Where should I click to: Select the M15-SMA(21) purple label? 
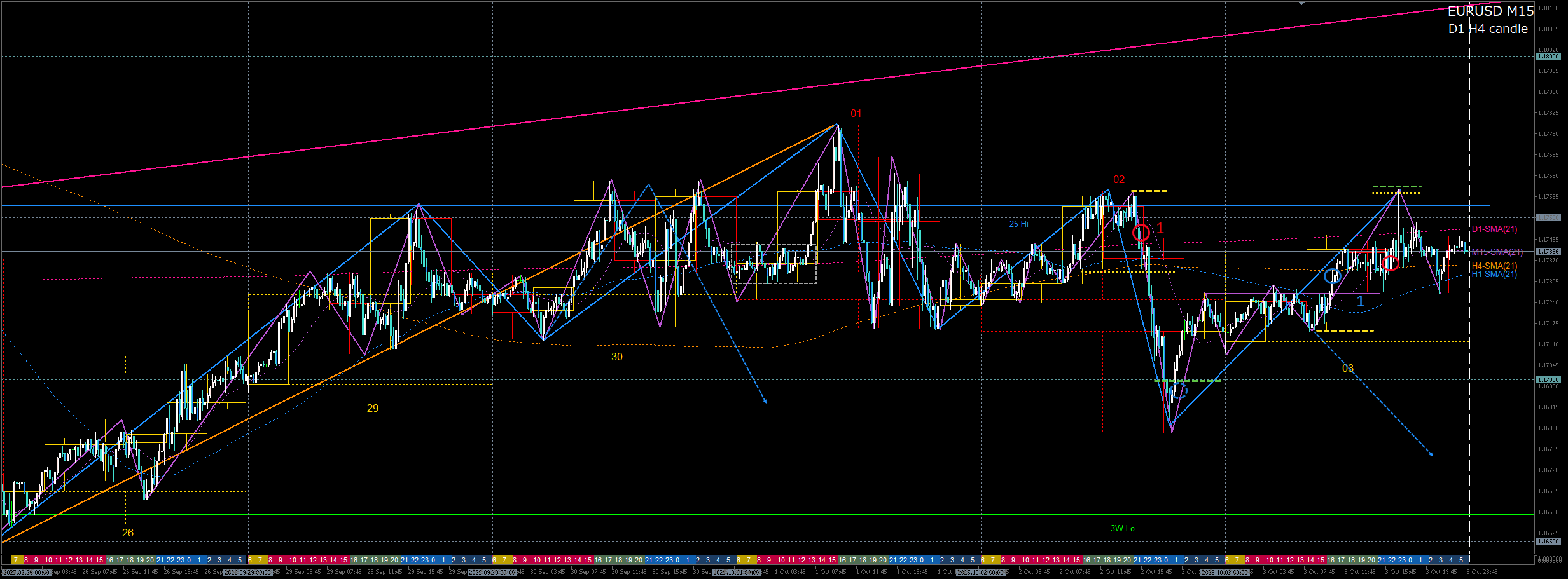[x=1497, y=252]
